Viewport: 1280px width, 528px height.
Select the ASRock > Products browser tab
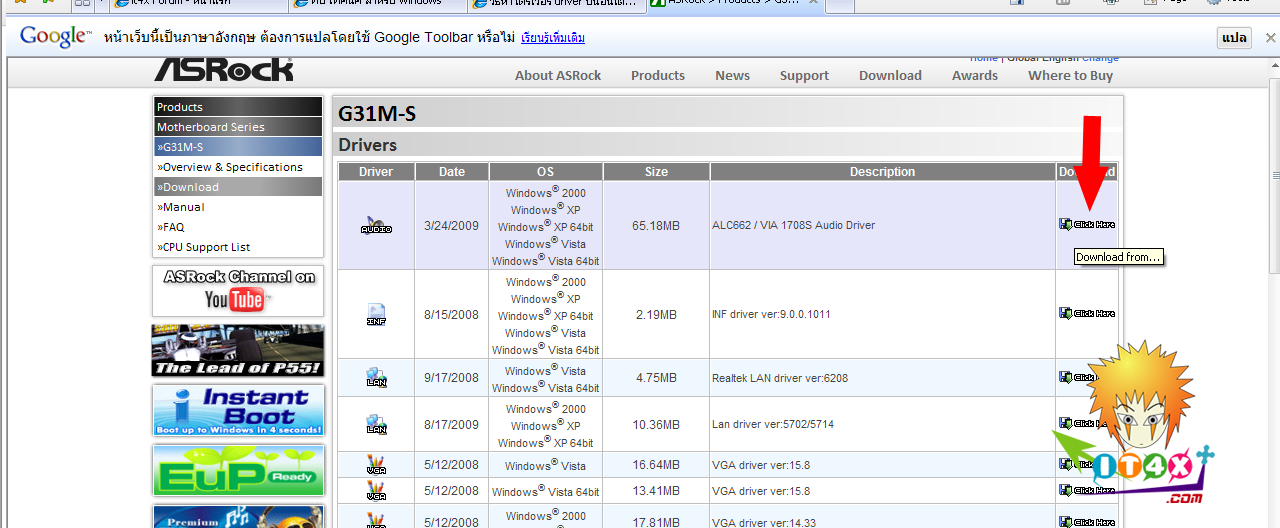(x=737, y=3)
